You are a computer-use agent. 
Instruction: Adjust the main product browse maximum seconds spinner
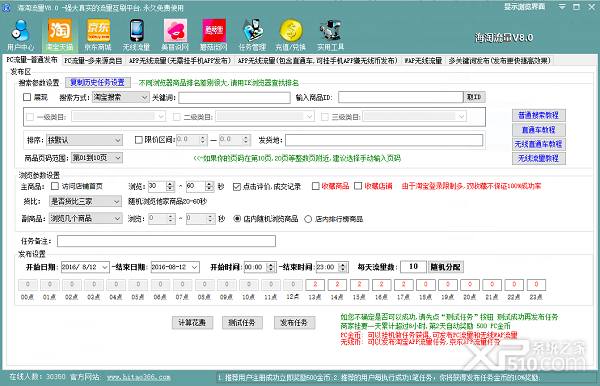click(x=209, y=186)
